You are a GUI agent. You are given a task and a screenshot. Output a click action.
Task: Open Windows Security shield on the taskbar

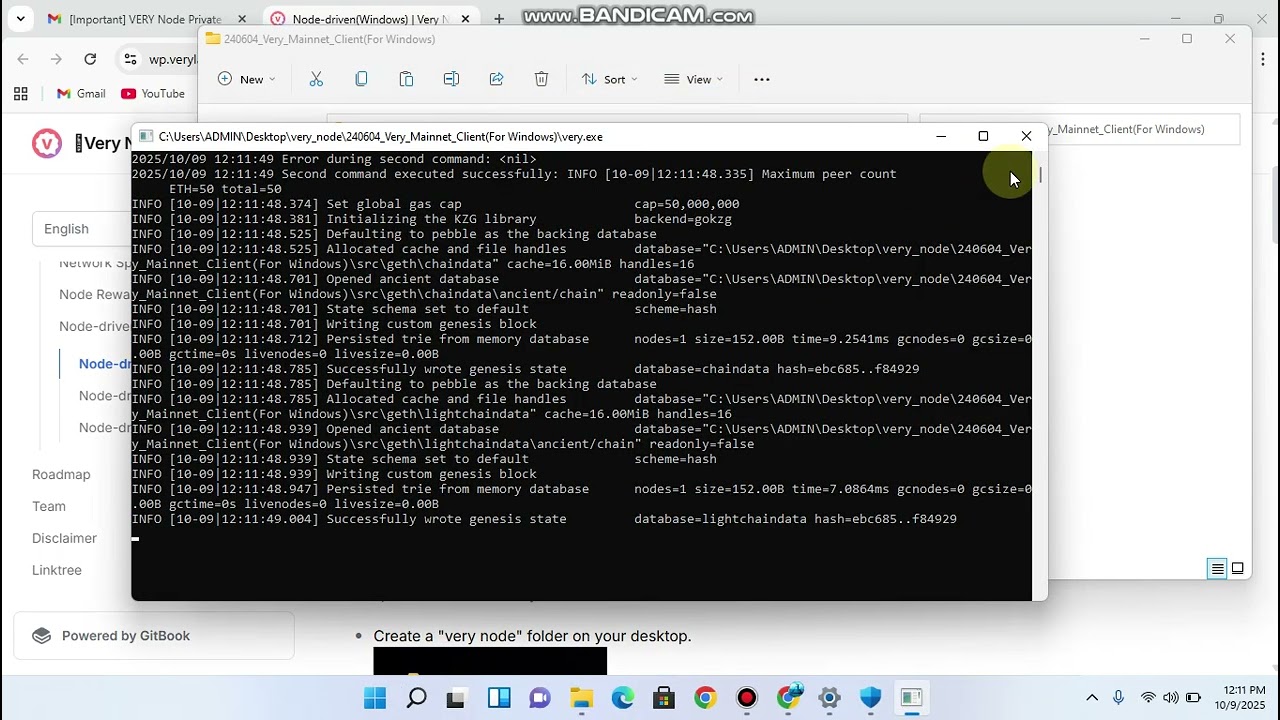tap(870, 698)
